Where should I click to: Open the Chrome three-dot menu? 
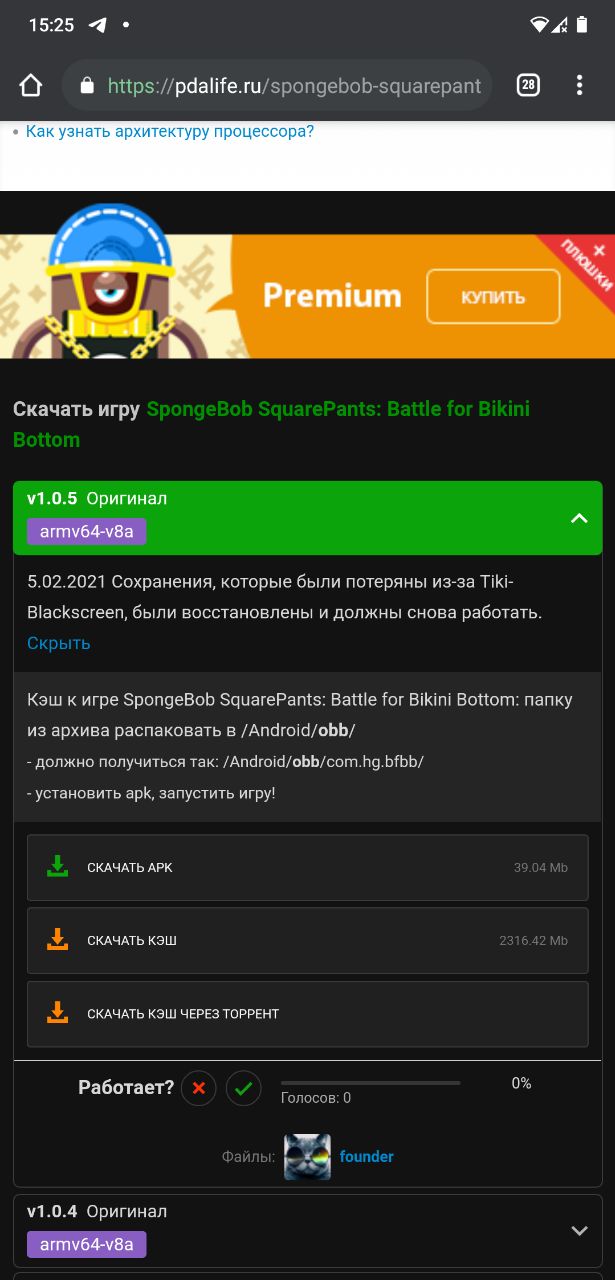[580, 86]
